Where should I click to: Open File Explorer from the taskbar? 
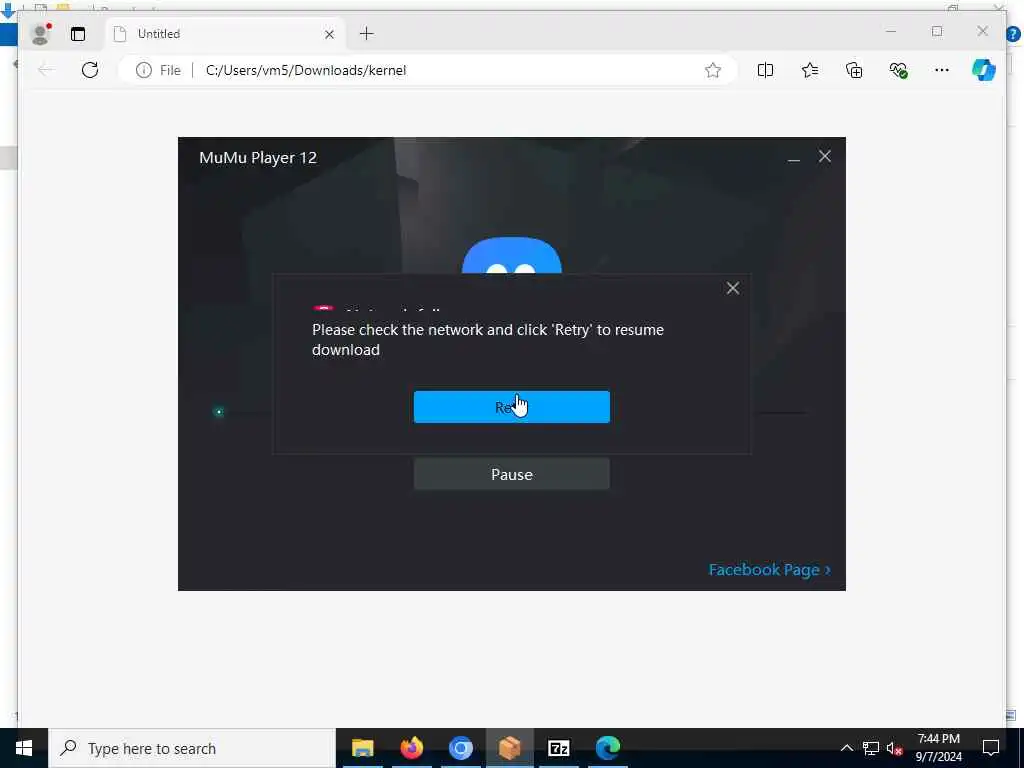point(362,748)
